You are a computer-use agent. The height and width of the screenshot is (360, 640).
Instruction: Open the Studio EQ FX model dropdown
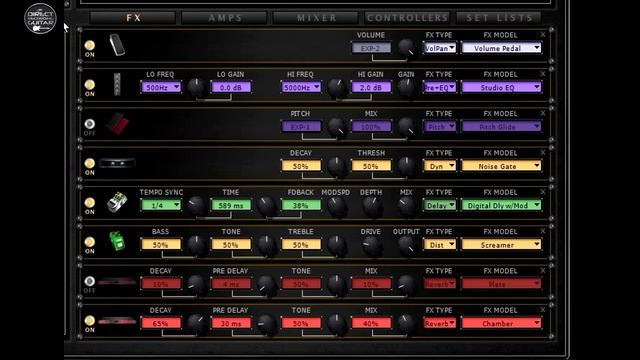(x=501, y=87)
